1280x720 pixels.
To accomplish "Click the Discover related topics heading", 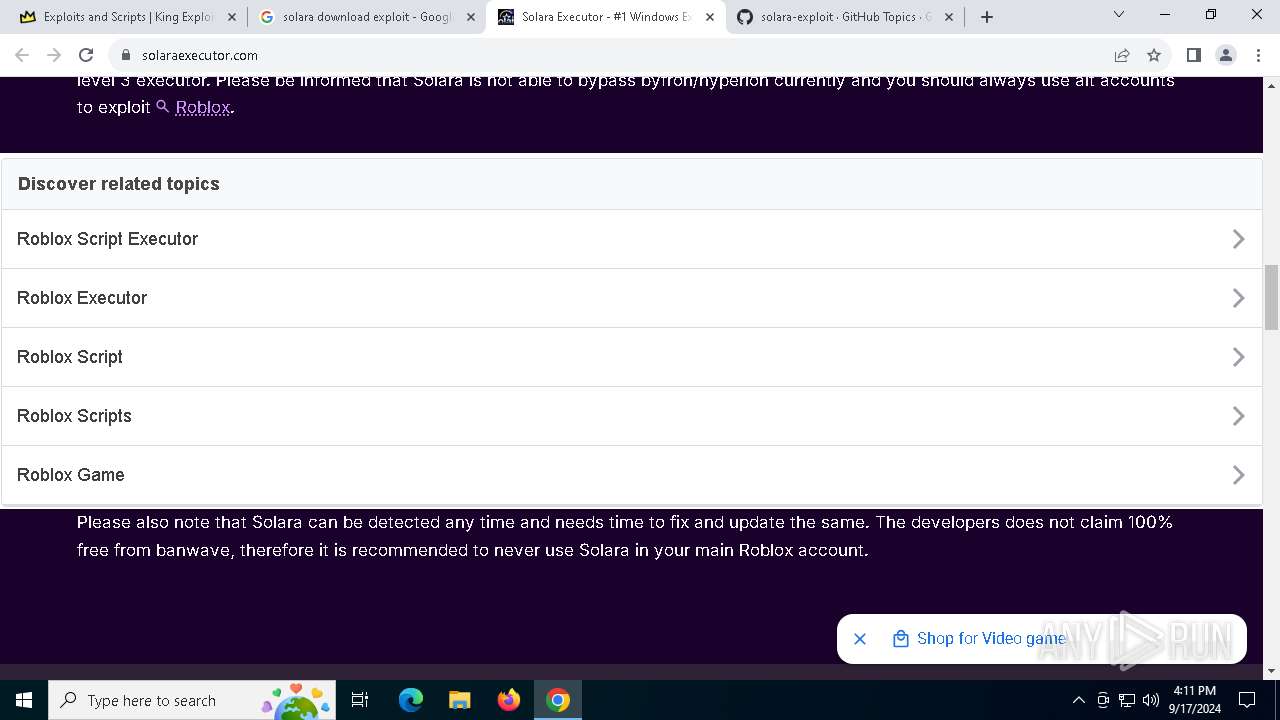I will pos(119,184).
